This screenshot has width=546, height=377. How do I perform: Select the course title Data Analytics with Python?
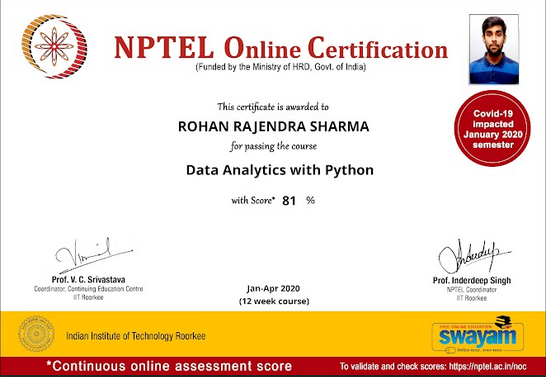point(280,170)
